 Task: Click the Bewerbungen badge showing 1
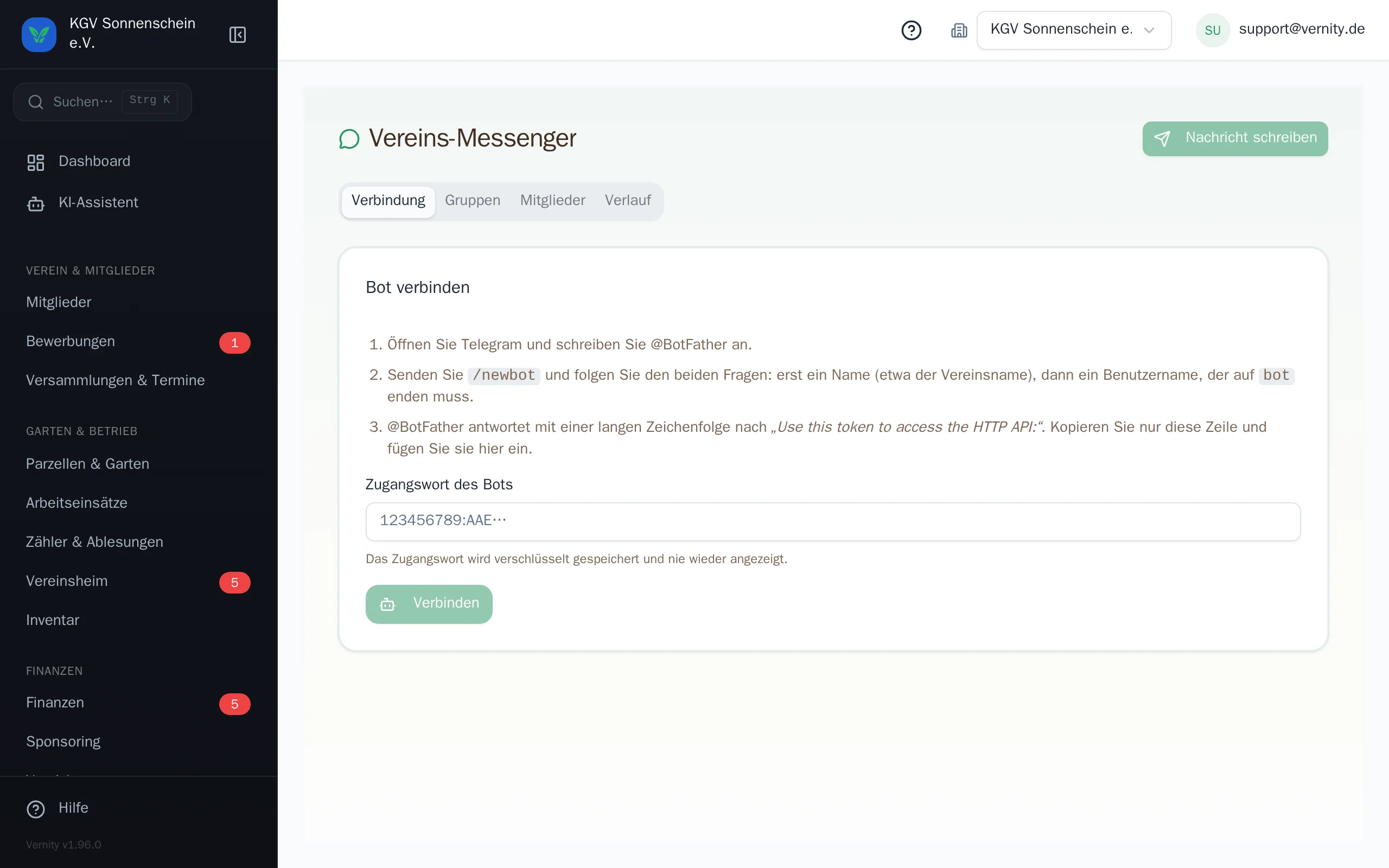pos(234,343)
